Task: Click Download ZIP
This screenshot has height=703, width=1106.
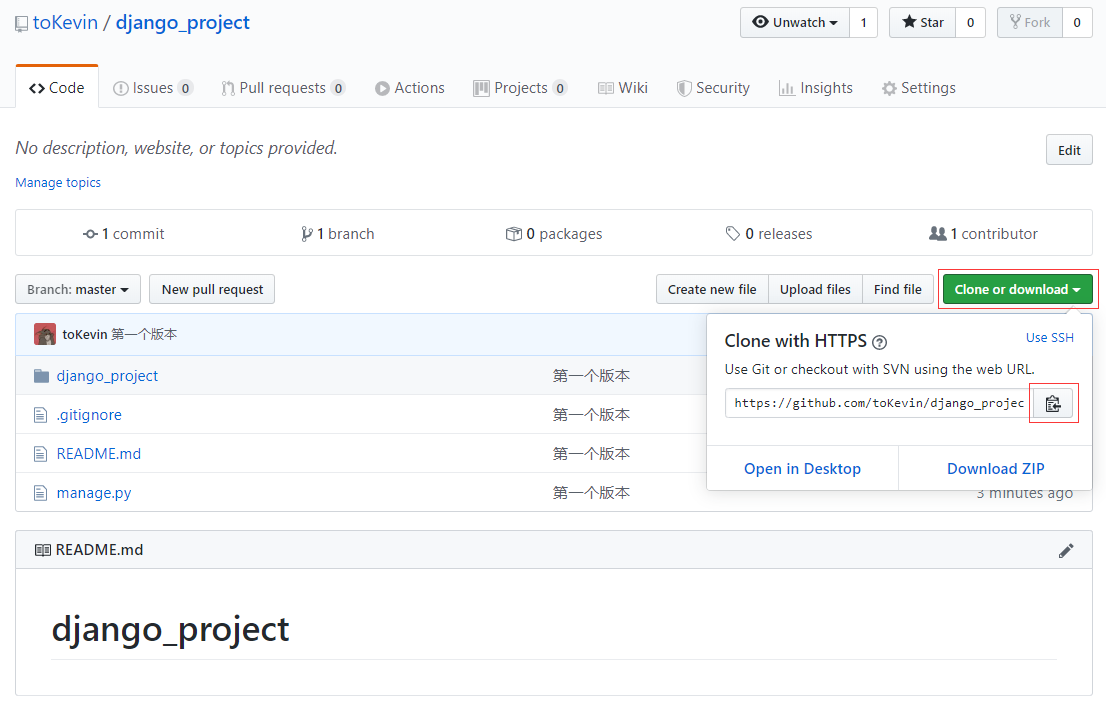Action: point(995,469)
